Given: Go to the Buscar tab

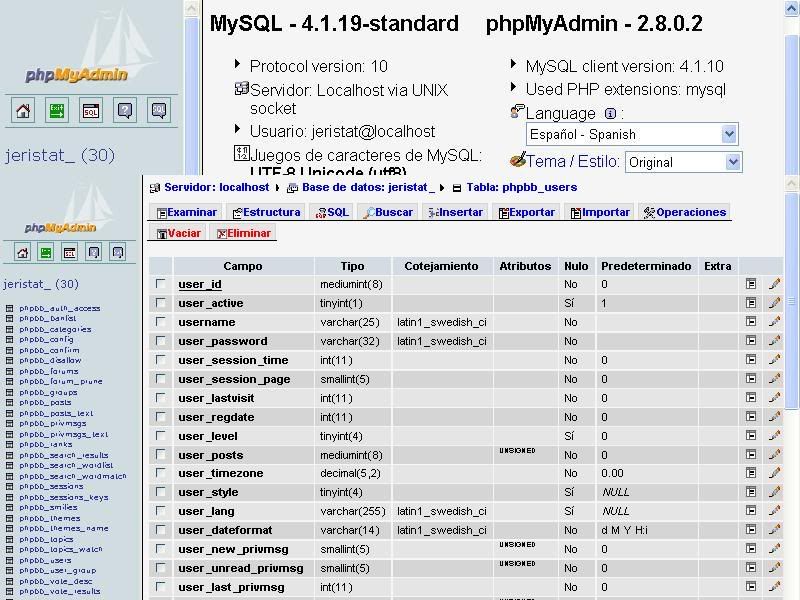Looking at the screenshot, I should 388,212.
